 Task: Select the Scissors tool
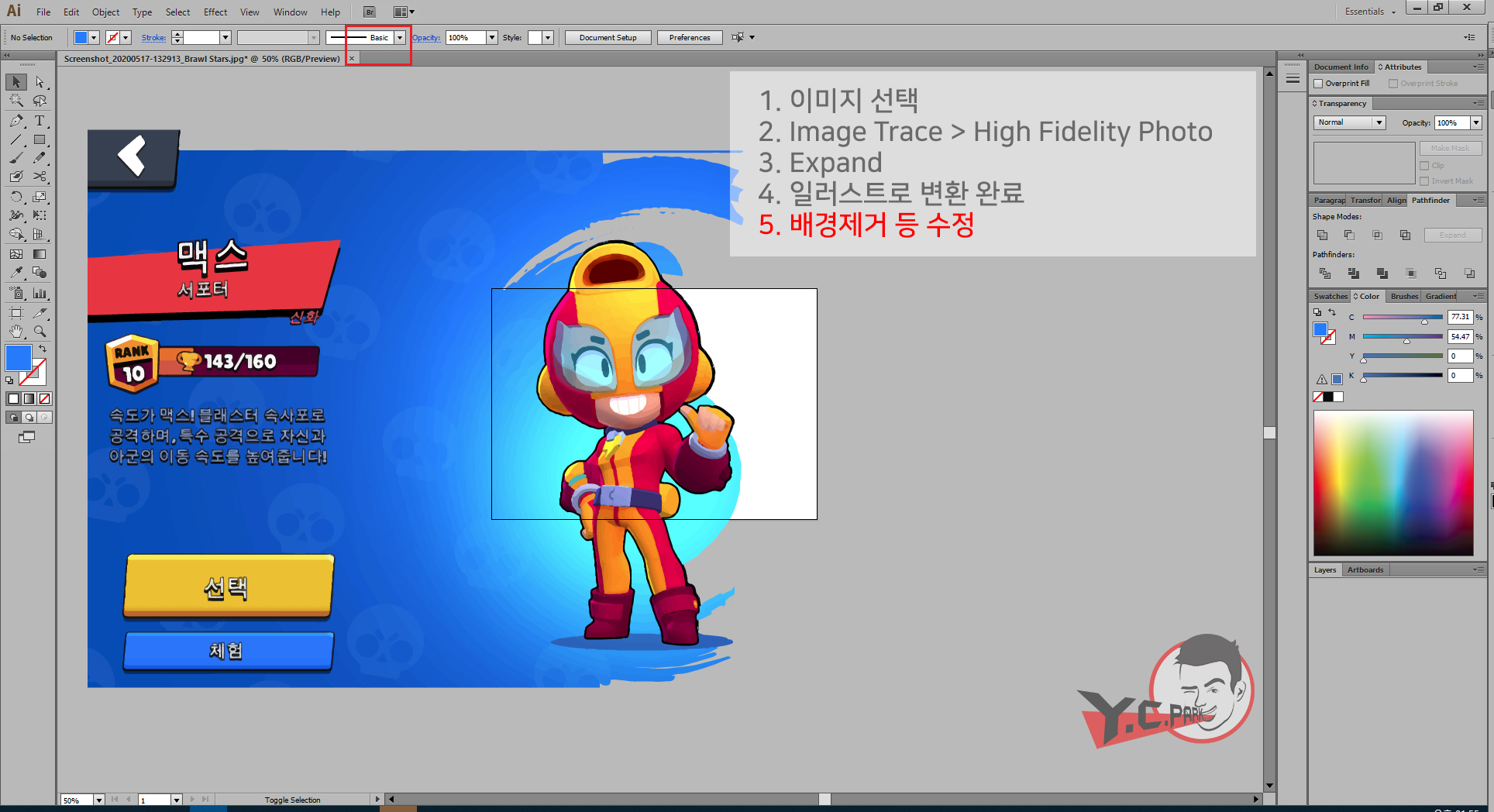(x=40, y=177)
